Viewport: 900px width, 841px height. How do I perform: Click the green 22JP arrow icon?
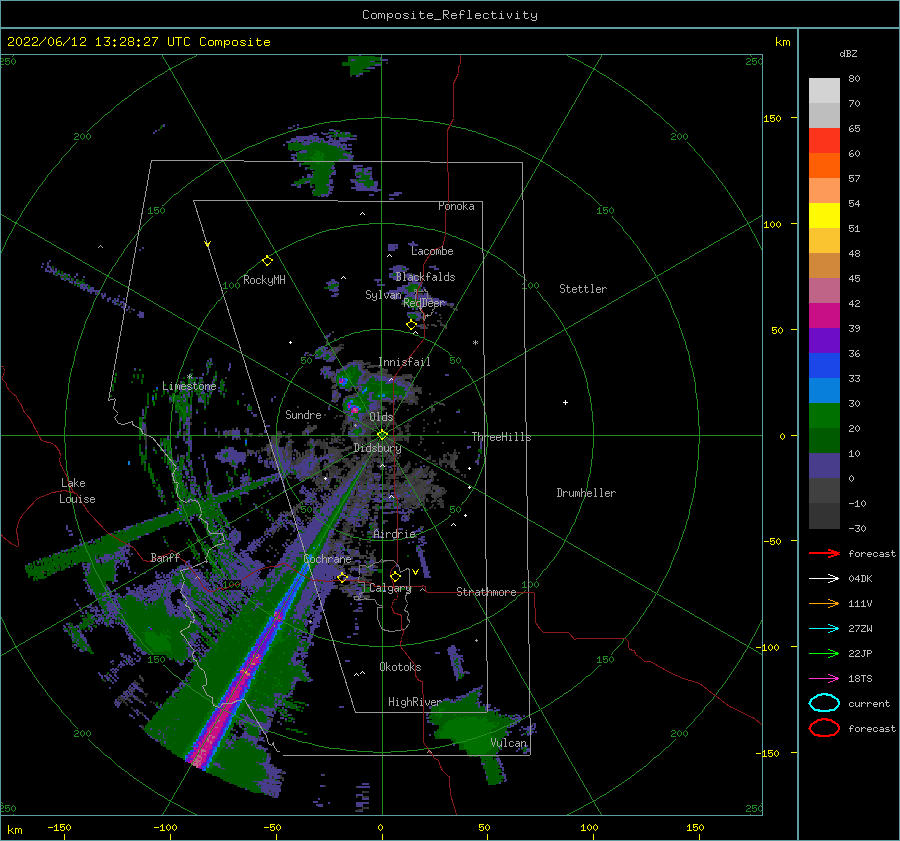(x=824, y=653)
